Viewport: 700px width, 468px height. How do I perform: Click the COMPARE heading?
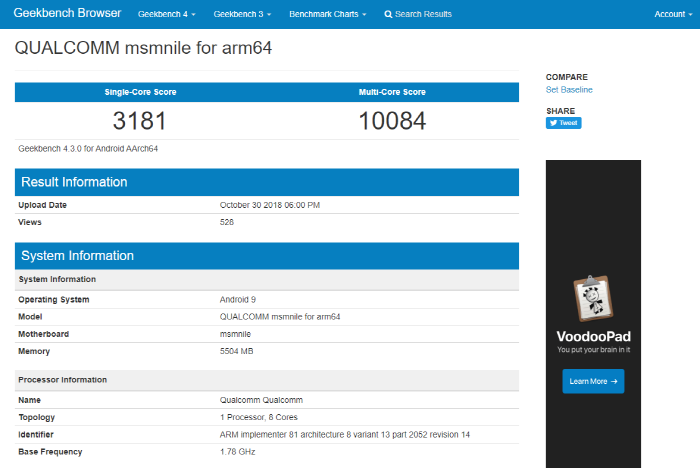pyautogui.click(x=567, y=77)
